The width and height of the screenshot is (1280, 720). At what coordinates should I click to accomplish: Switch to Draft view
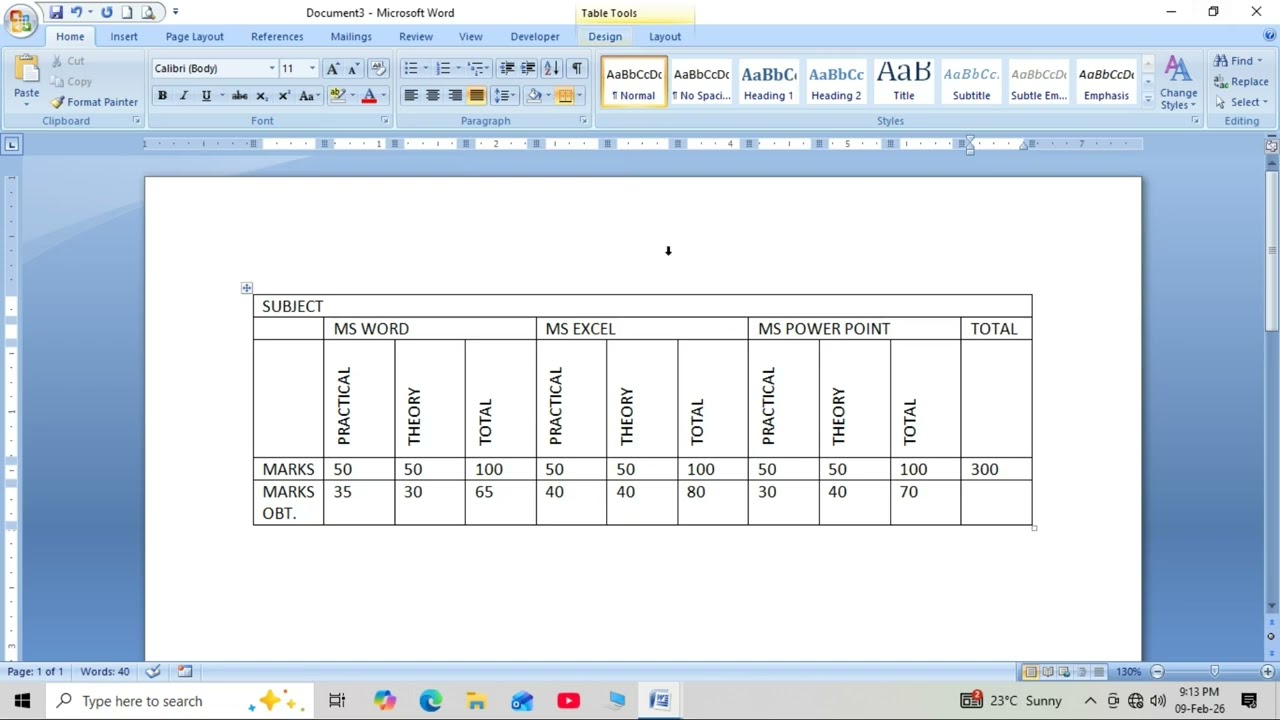[1098, 672]
